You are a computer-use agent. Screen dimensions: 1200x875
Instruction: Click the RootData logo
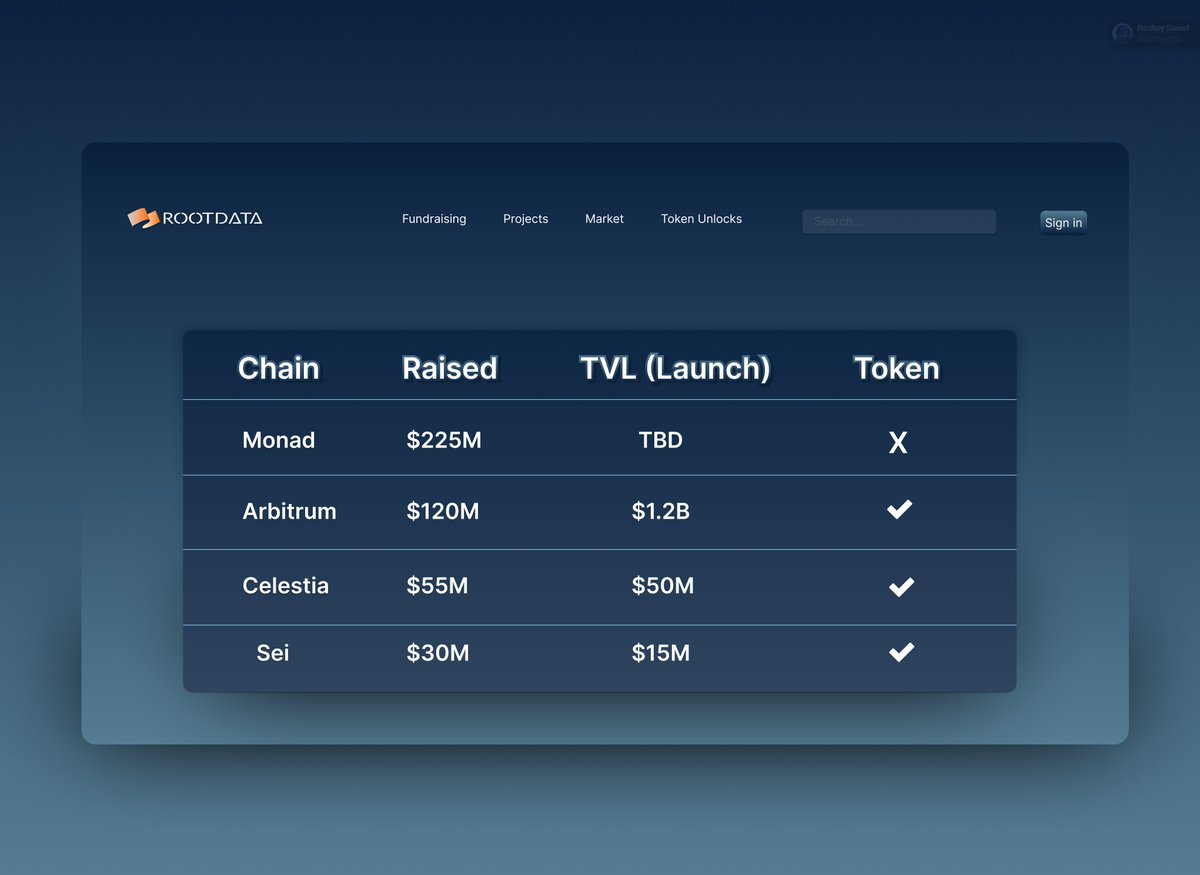[x=195, y=218]
